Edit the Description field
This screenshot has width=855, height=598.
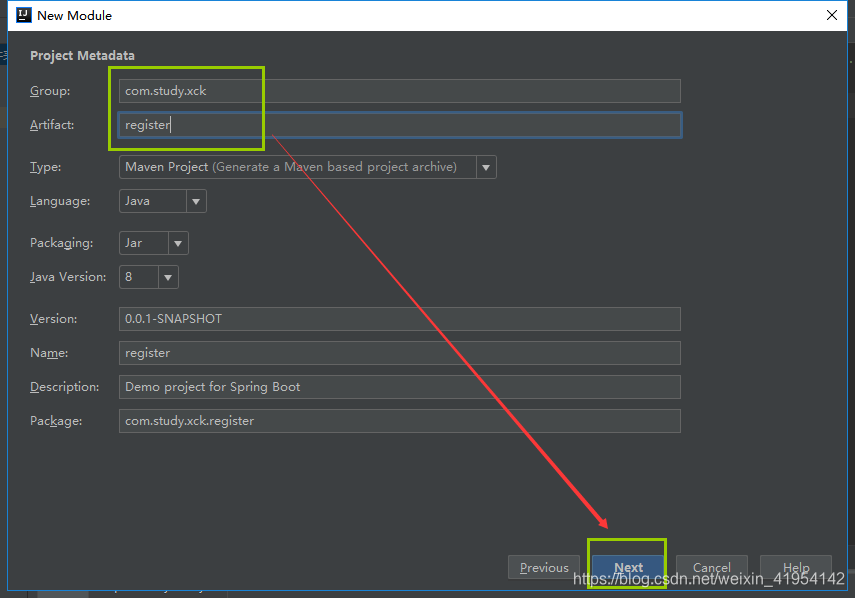[x=400, y=387]
